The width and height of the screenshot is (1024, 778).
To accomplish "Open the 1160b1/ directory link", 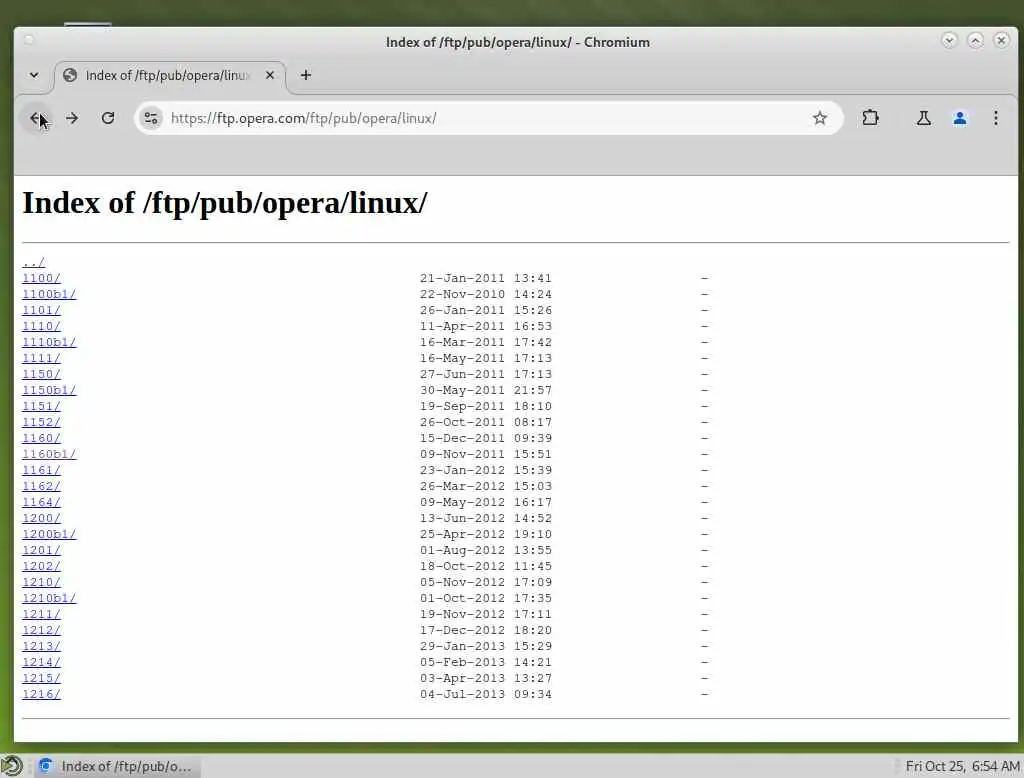I will [49, 454].
